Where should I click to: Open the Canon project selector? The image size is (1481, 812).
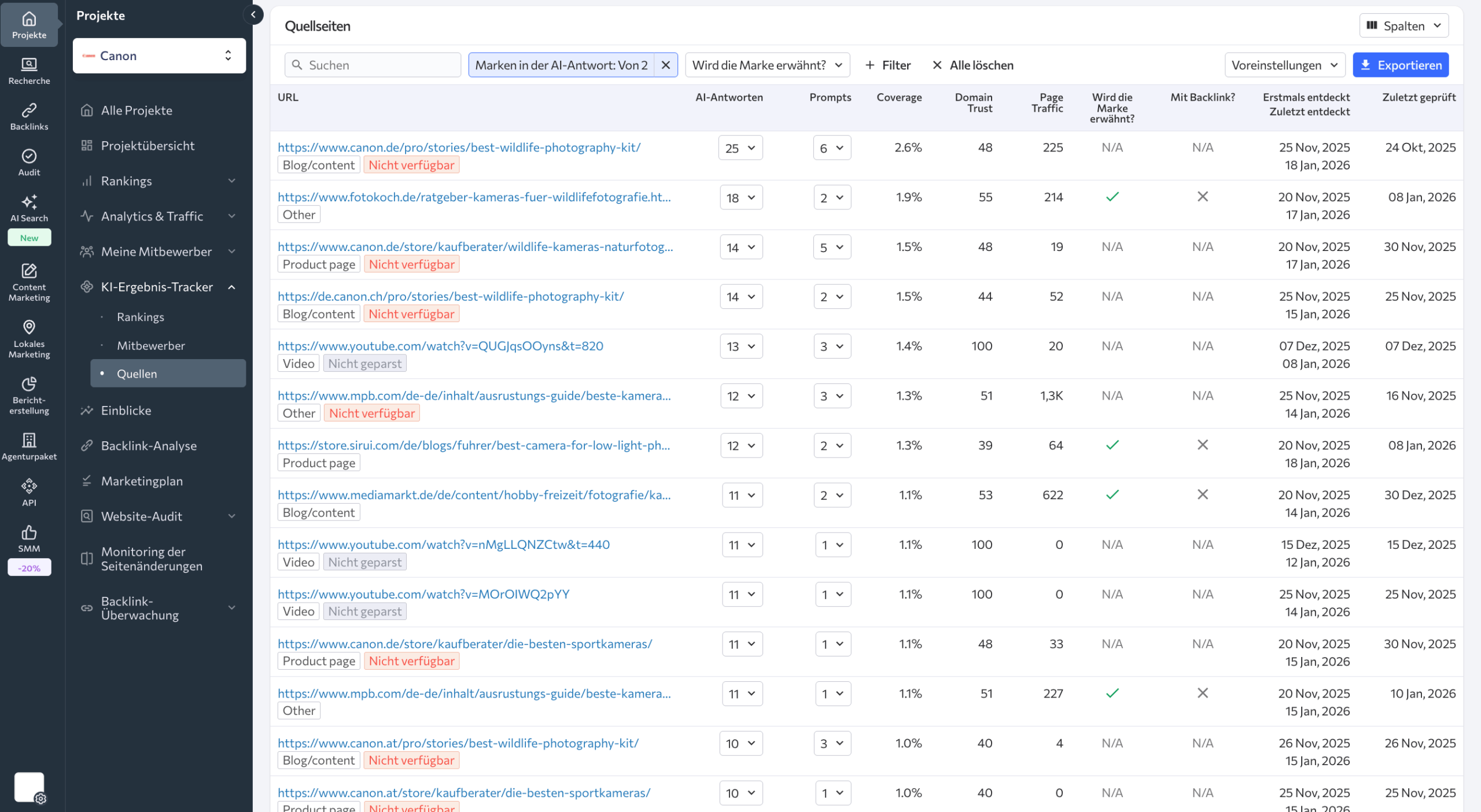(159, 56)
